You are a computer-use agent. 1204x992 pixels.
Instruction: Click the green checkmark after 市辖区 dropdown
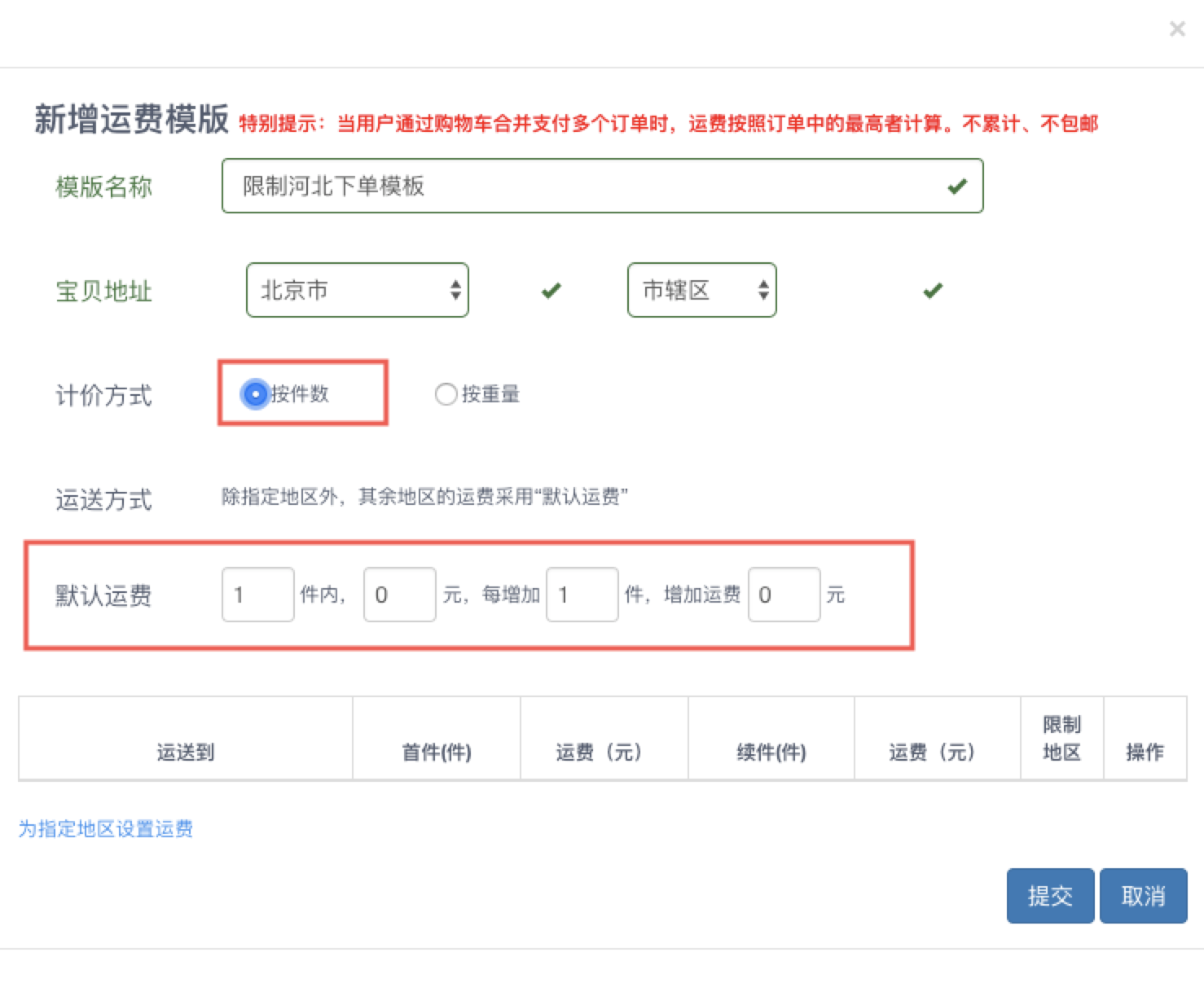(x=933, y=291)
